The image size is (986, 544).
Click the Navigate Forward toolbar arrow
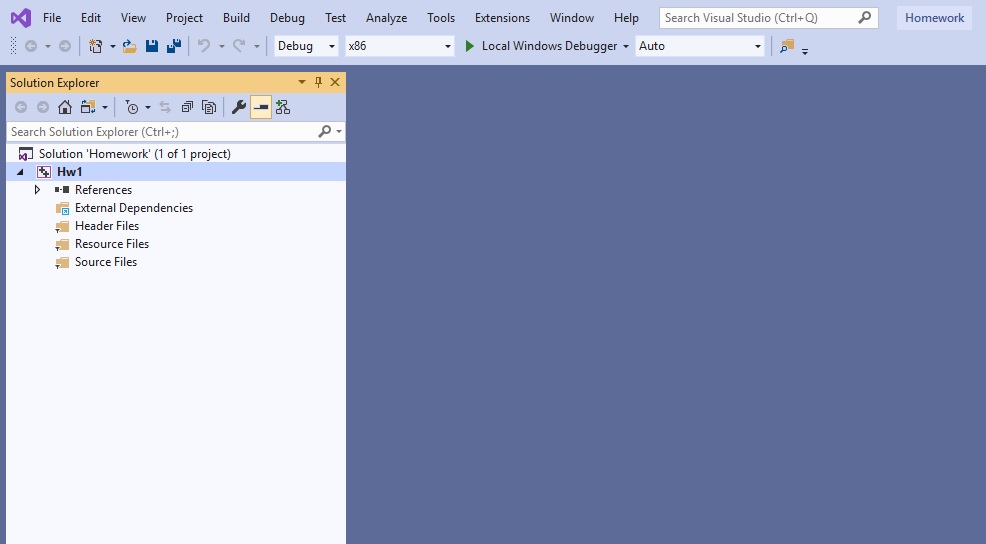click(x=65, y=46)
